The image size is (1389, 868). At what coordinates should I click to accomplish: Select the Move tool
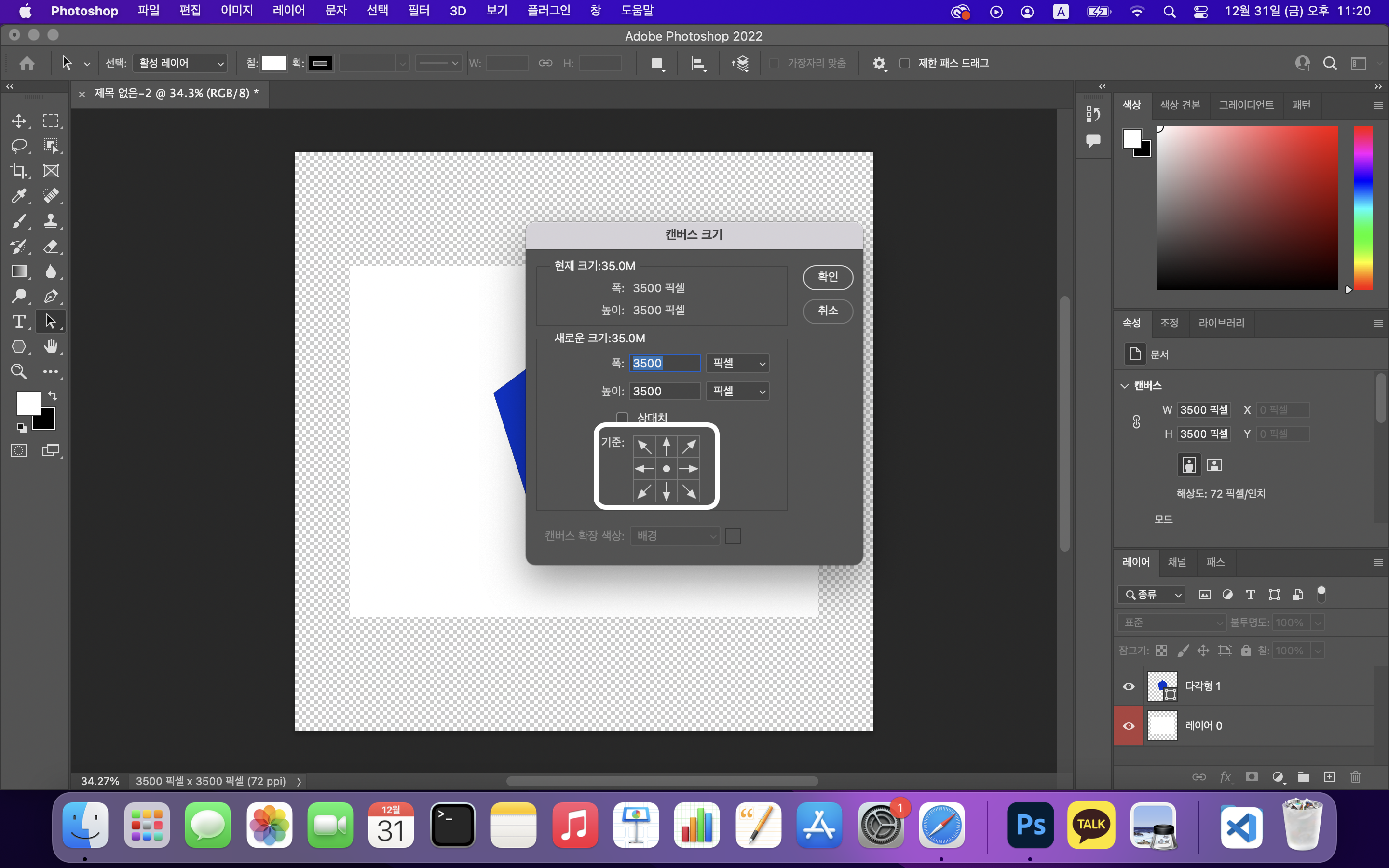(19, 121)
